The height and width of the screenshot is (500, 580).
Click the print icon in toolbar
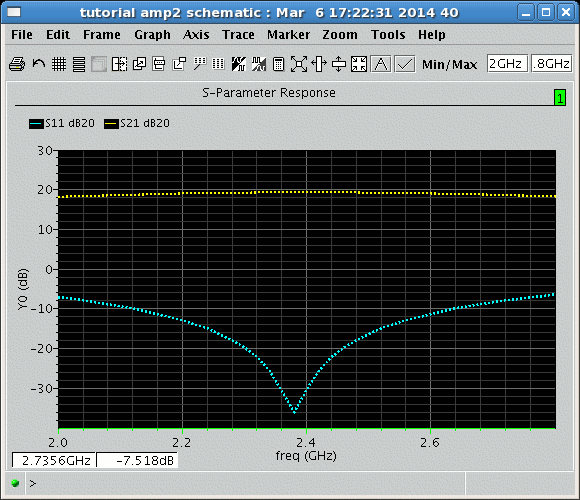pos(17,64)
